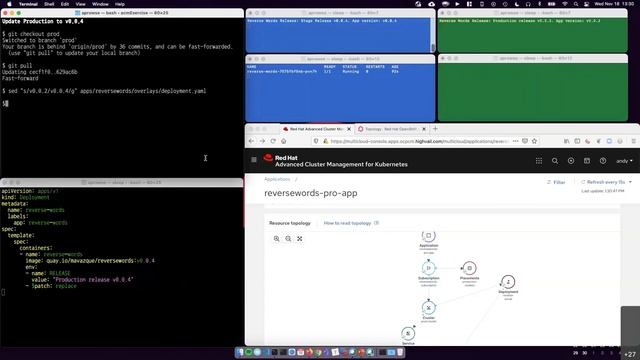The image size is (640, 360).
Task: Open the browser library icon
Action: tap(567, 141)
